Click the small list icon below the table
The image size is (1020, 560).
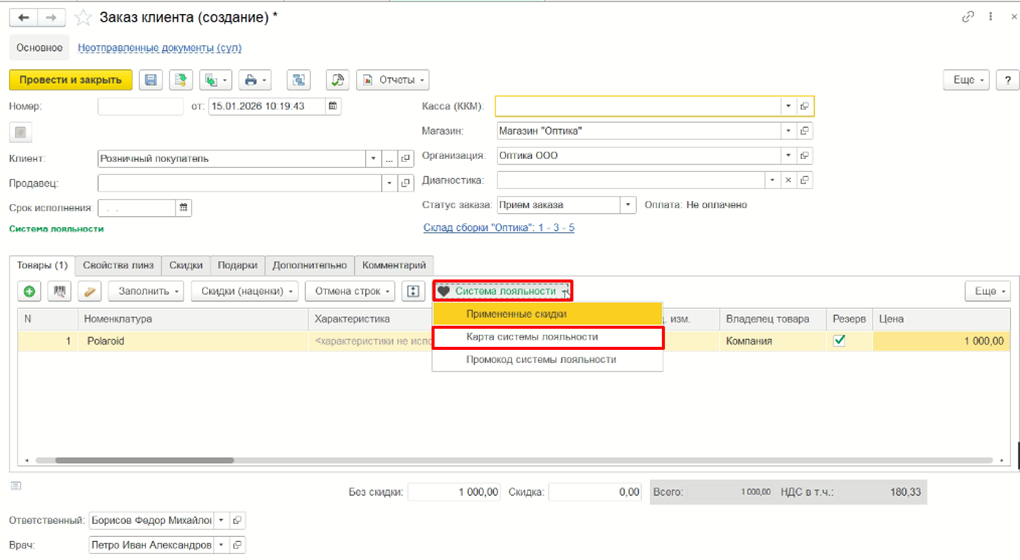coord(16,485)
